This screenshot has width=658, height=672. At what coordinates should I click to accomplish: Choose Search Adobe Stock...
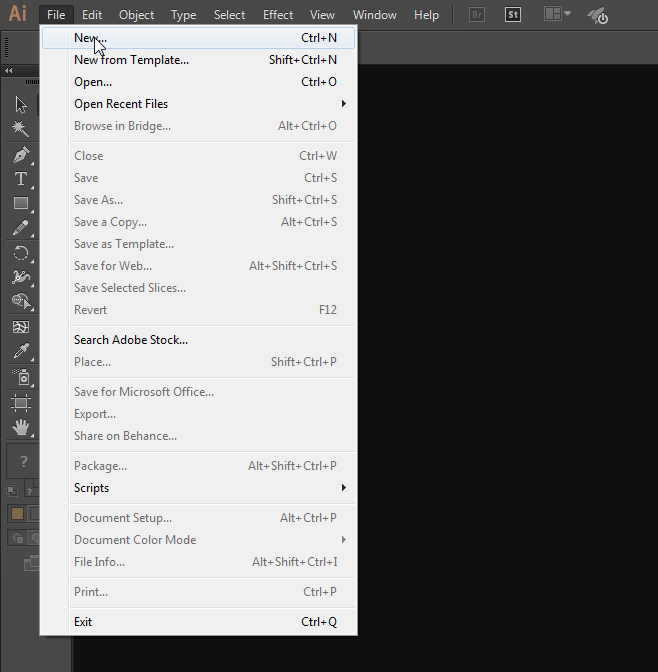coord(198,340)
